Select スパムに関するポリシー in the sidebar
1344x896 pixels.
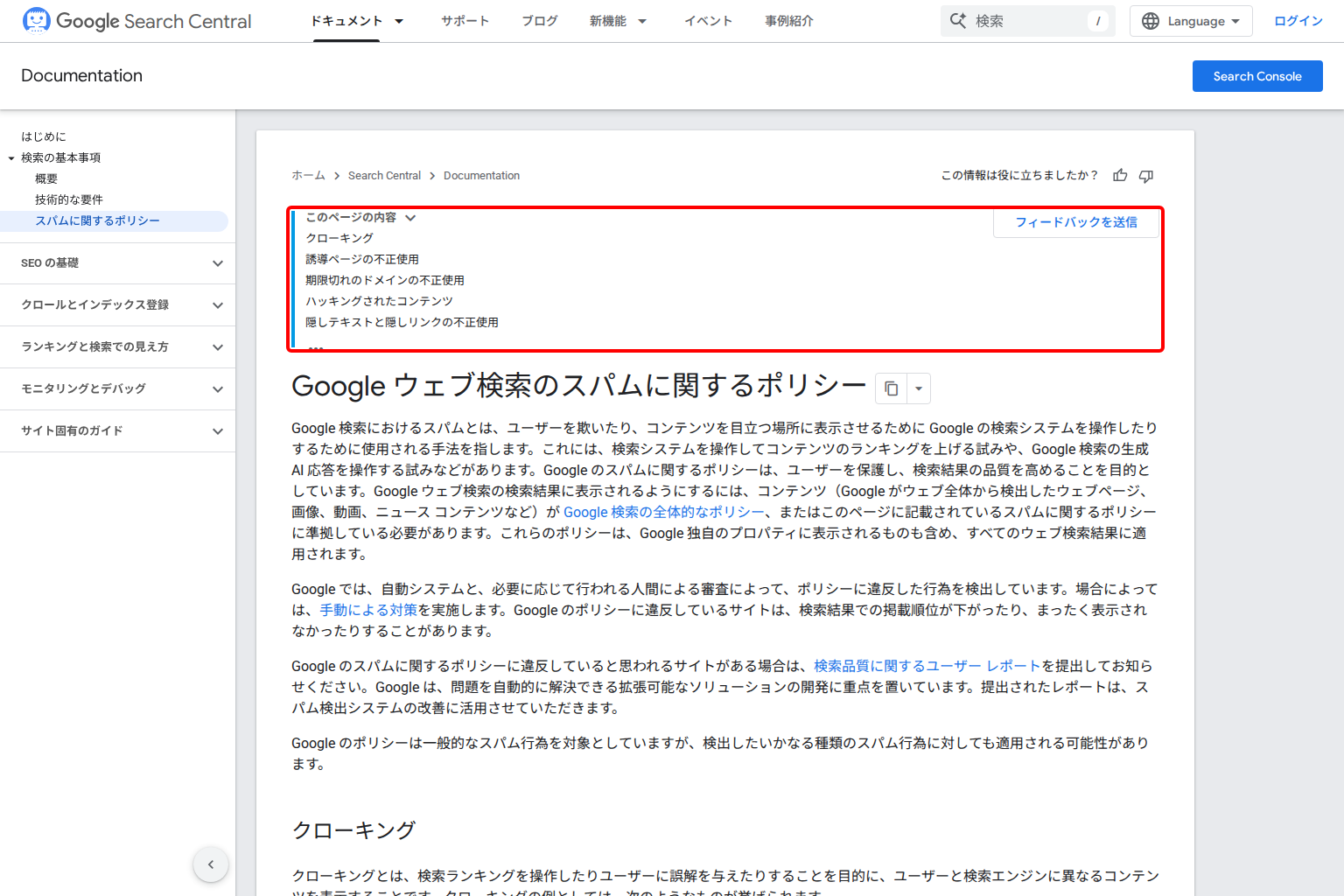point(97,220)
